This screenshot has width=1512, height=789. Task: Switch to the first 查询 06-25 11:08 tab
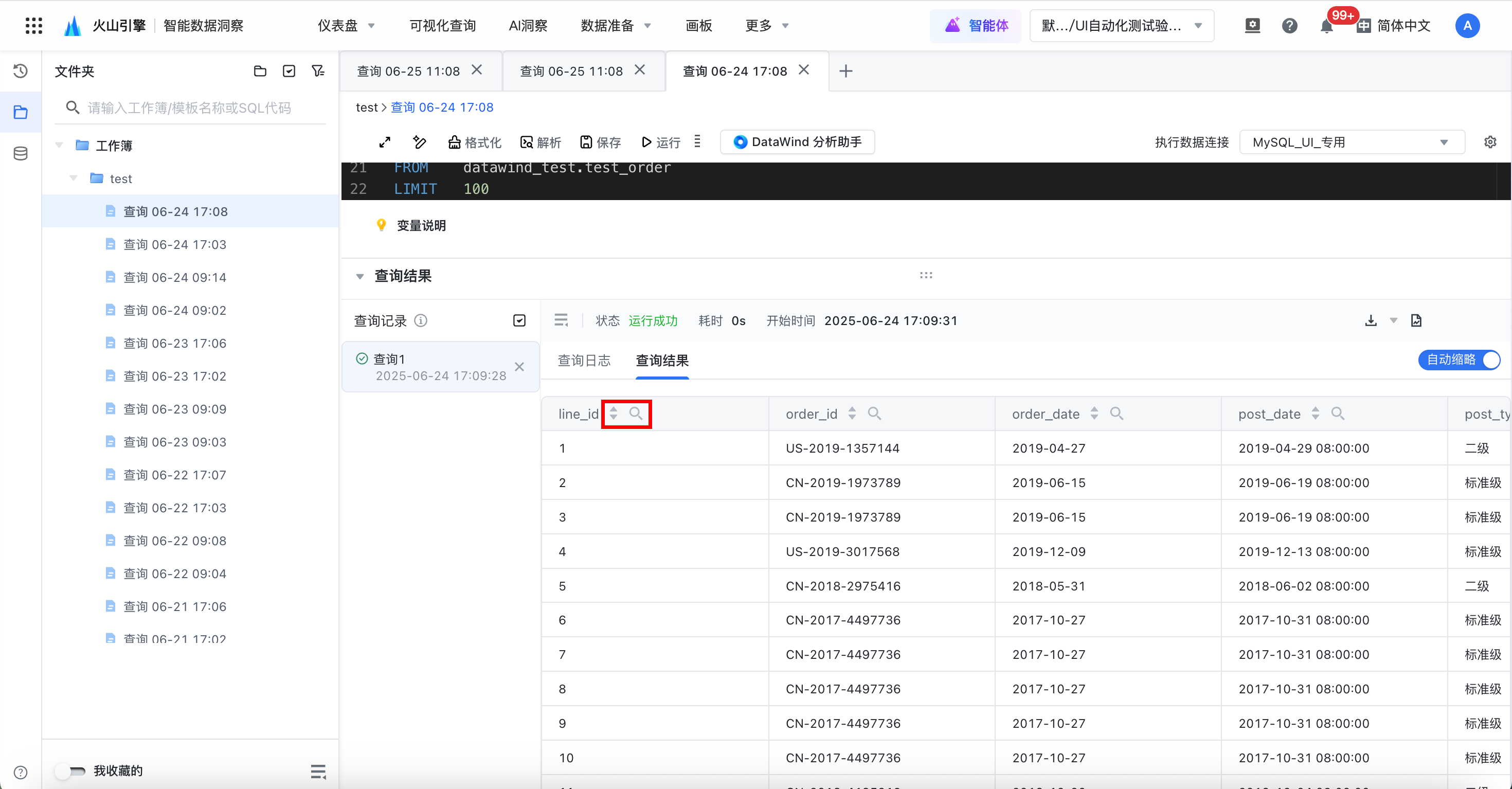(x=408, y=71)
